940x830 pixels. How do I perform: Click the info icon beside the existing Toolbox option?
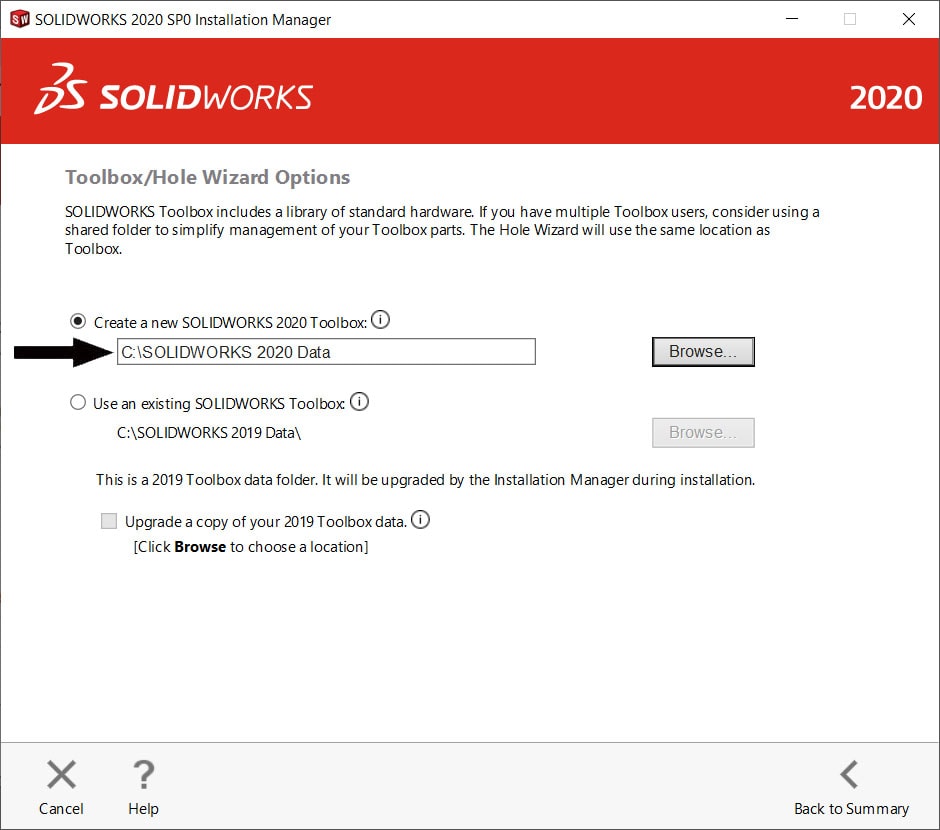pos(360,400)
